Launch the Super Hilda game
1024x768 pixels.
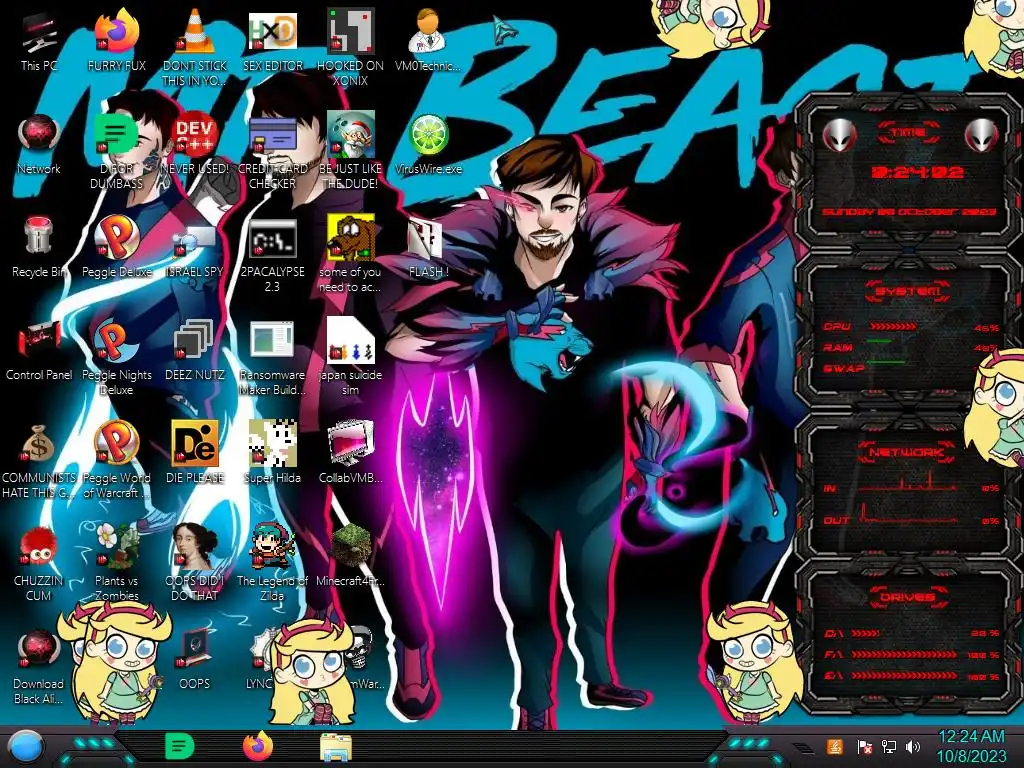[x=272, y=452]
